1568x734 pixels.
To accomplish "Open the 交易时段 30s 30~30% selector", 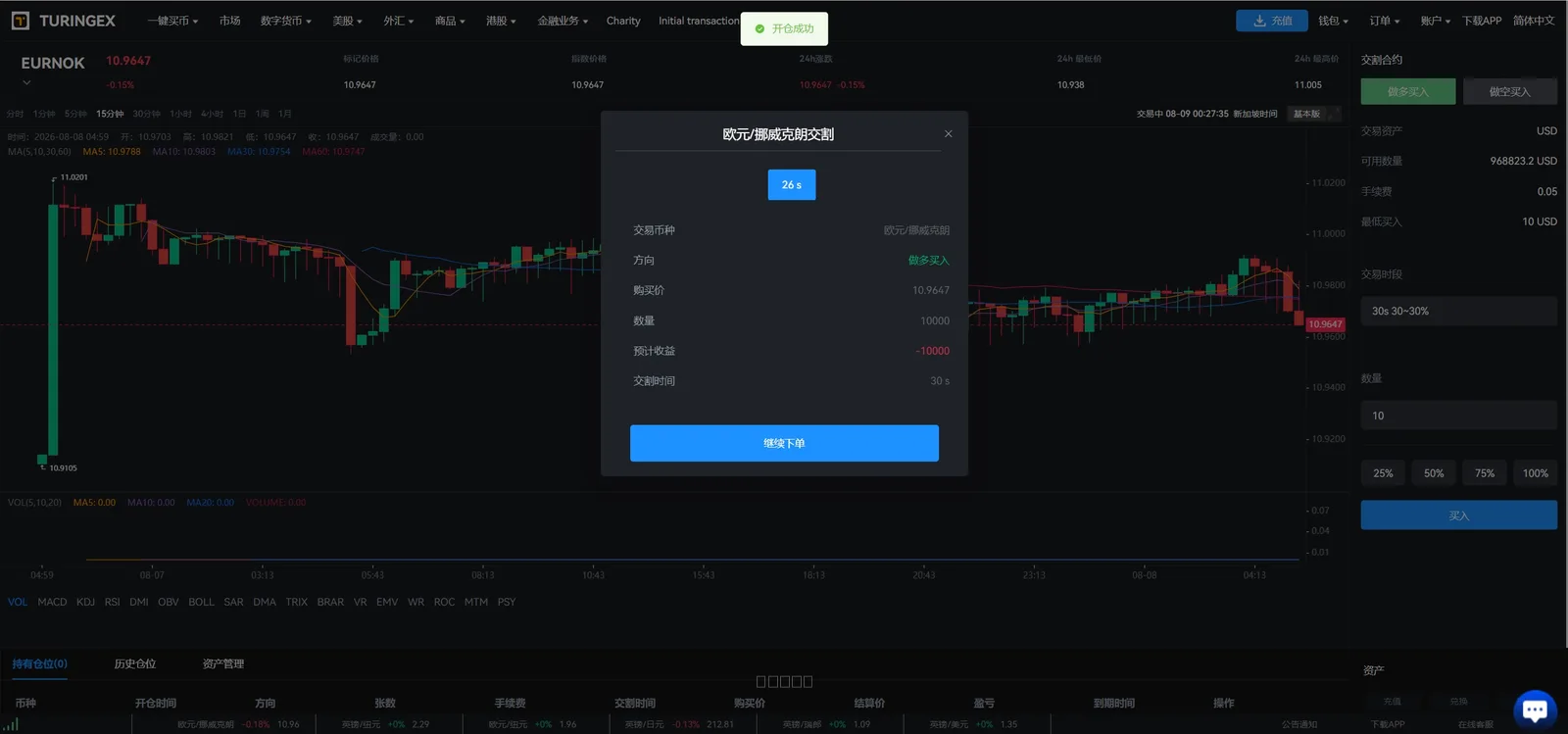I will pos(1458,311).
